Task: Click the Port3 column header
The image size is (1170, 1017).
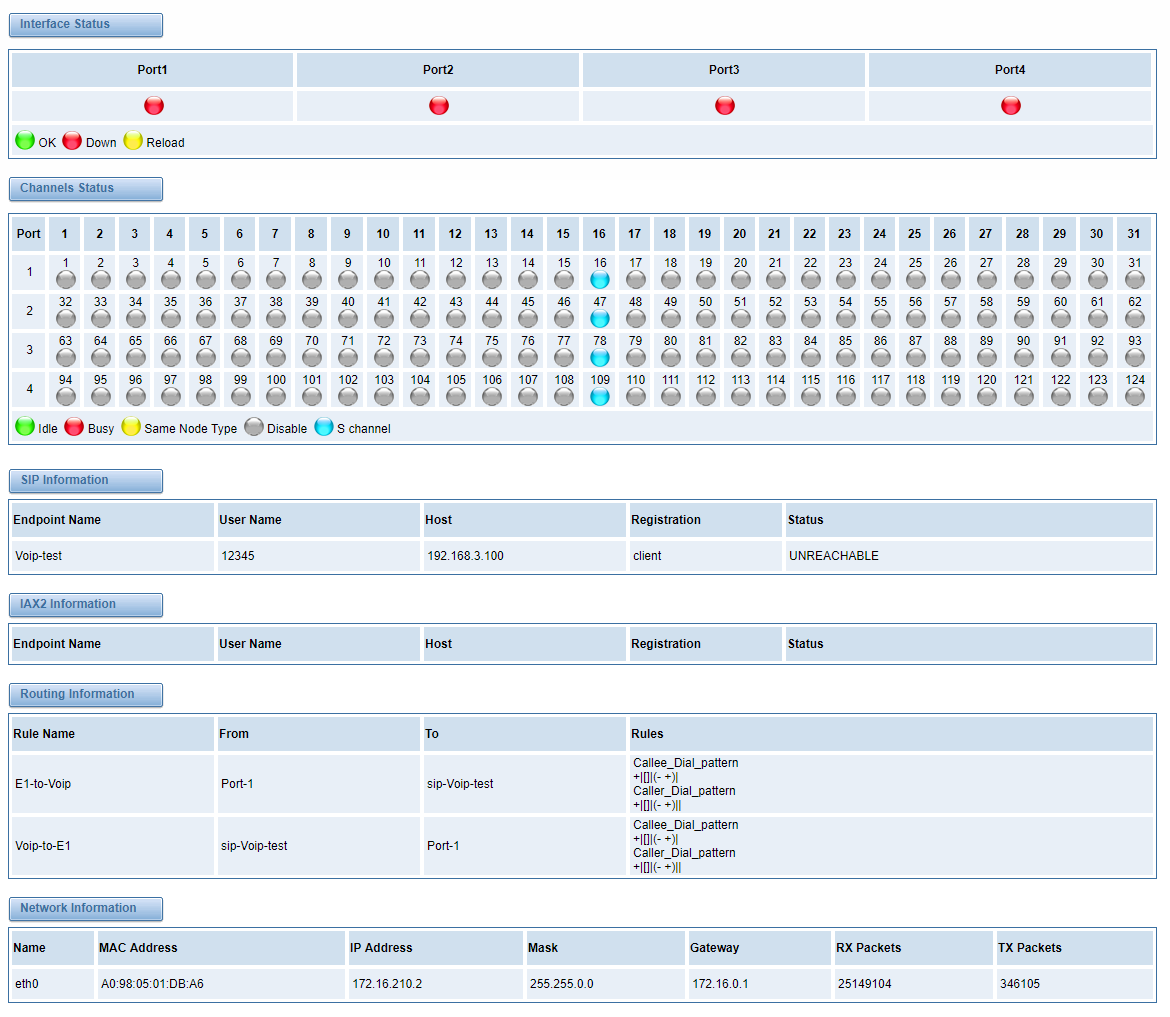Action: pyautogui.click(x=724, y=69)
